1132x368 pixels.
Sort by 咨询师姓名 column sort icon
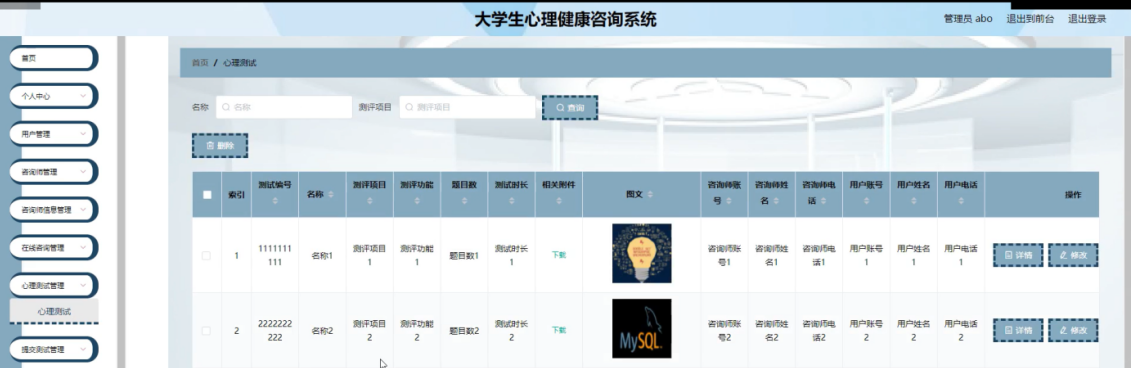click(777, 201)
